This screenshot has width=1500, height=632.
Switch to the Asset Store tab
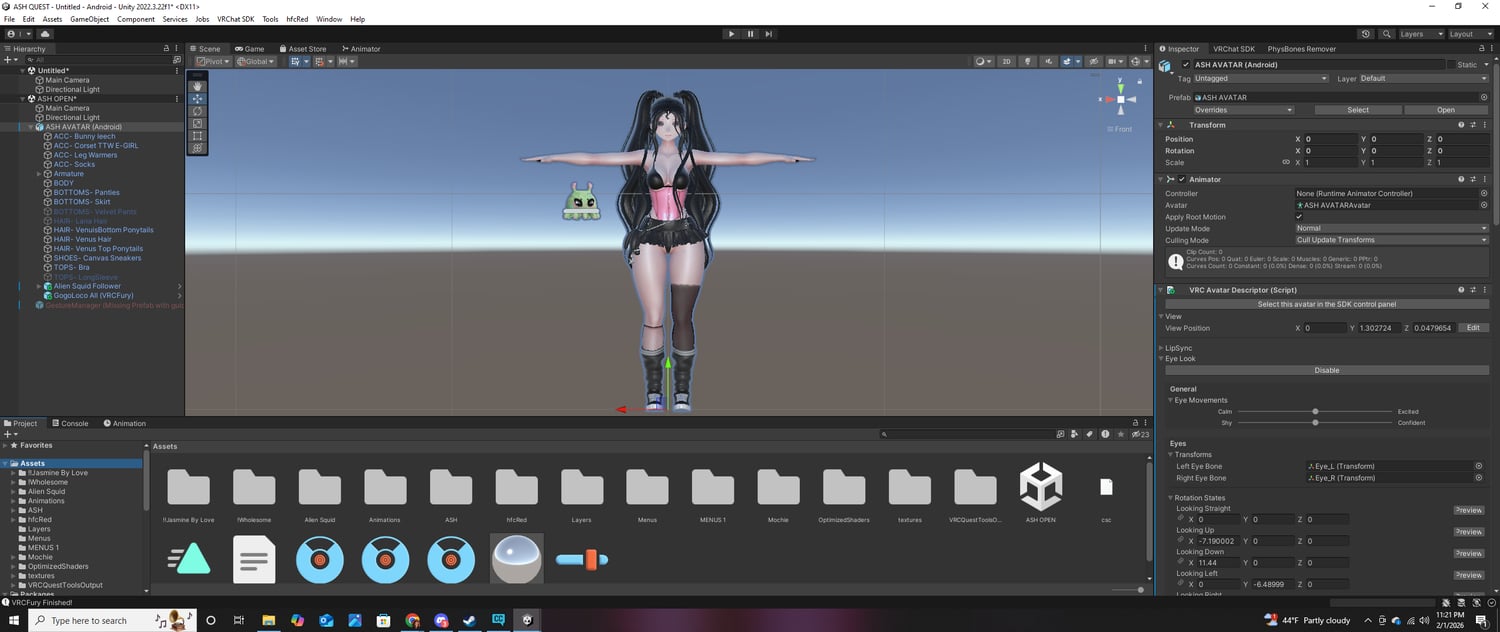pyautogui.click(x=303, y=48)
